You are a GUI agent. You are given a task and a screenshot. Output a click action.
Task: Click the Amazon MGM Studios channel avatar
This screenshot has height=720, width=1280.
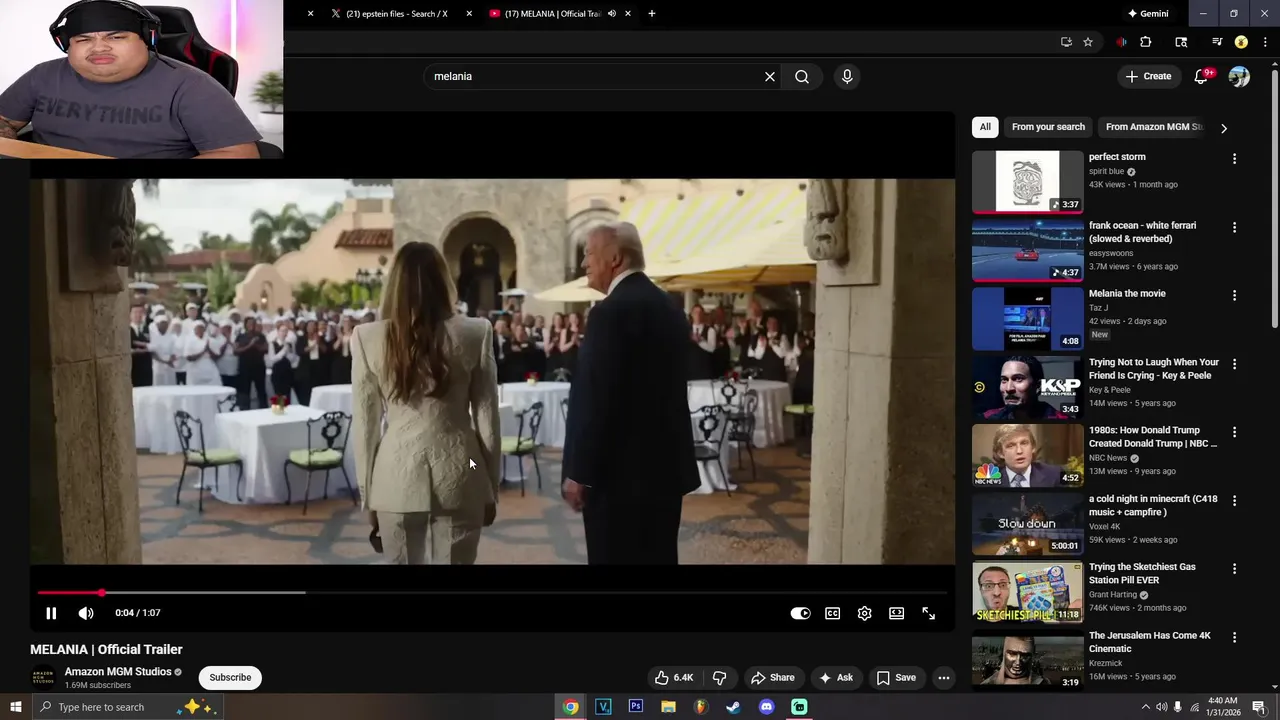tap(43, 677)
